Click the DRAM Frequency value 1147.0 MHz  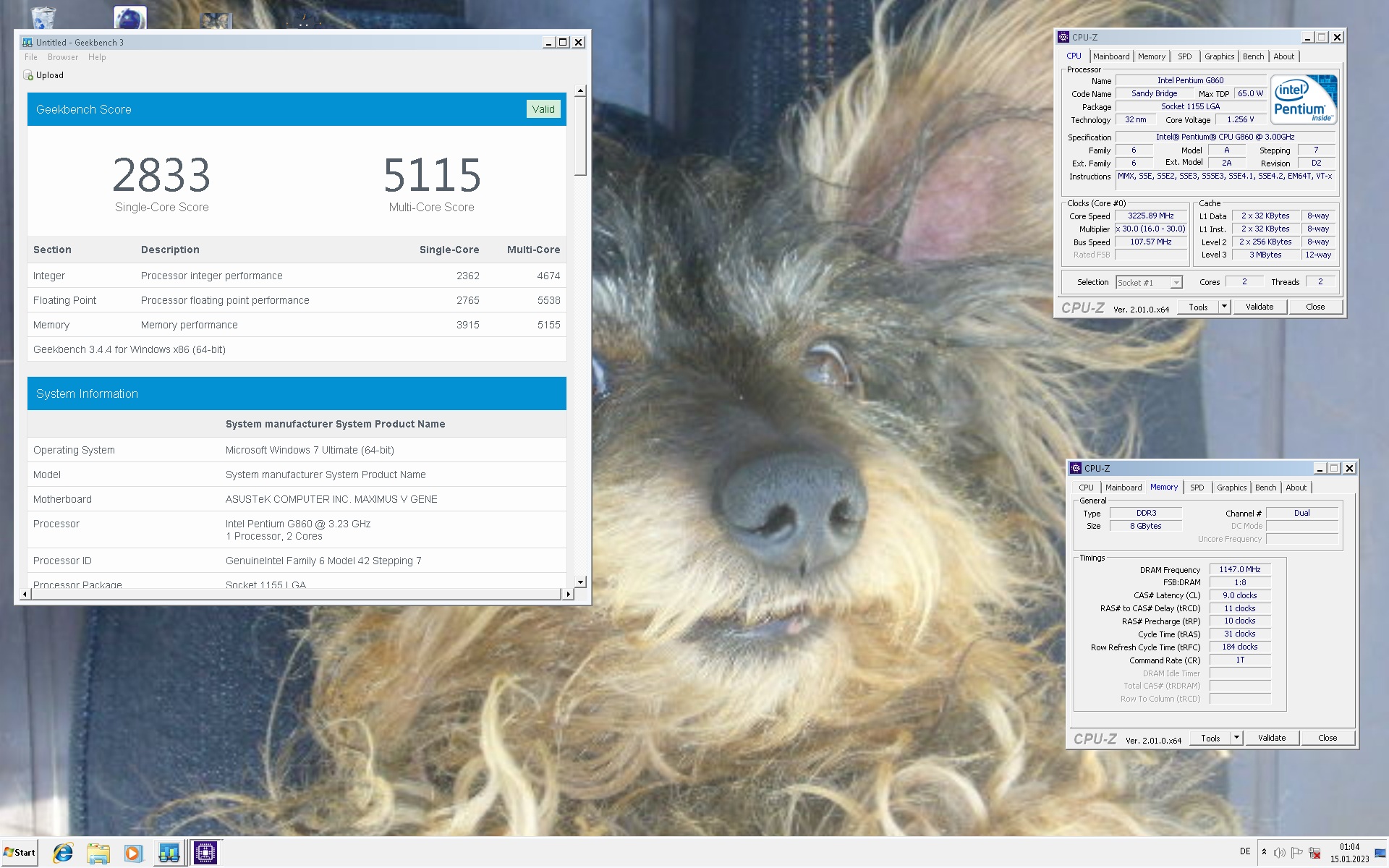pyautogui.click(x=1240, y=569)
